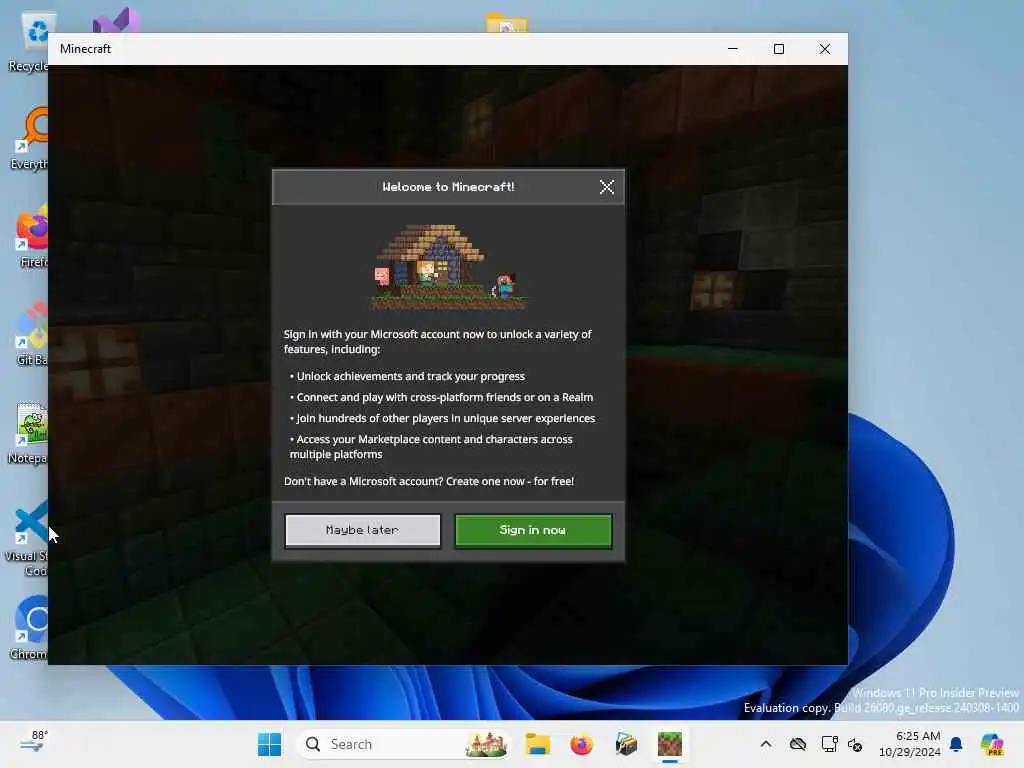Click the Minecraft grass block taskbar icon

pyautogui.click(x=669, y=744)
